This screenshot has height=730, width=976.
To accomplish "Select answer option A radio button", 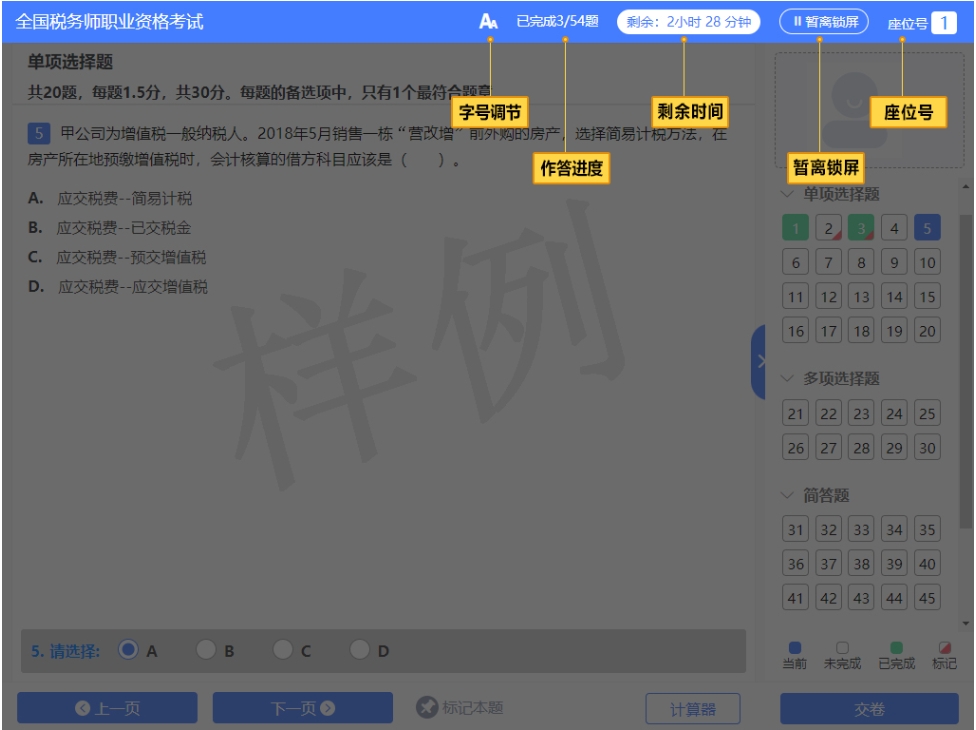I will click(x=128, y=650).
